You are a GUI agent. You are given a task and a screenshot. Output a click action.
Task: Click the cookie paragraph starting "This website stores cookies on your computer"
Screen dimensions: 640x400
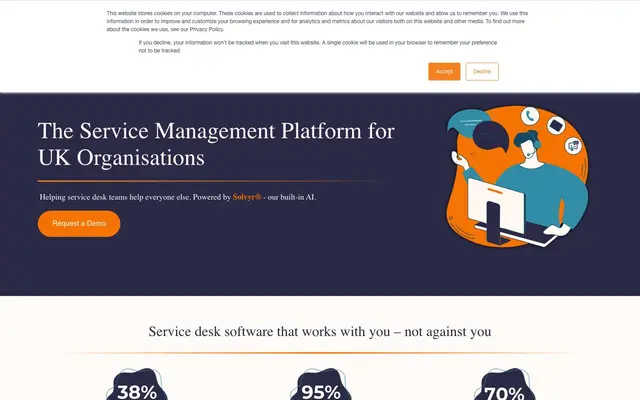(x=317, y=21)
